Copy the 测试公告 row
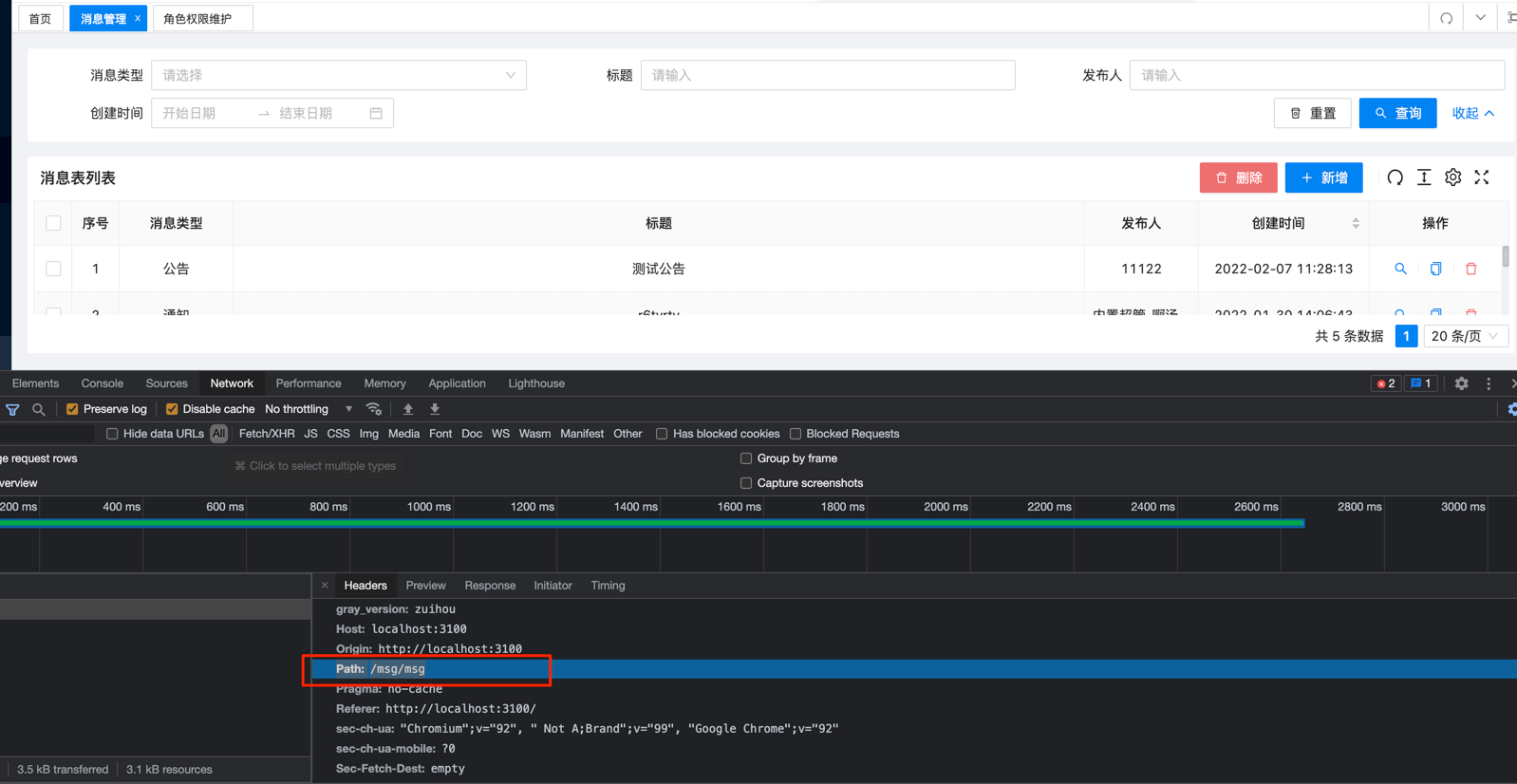1517x784 pixels. (1435, 269)
